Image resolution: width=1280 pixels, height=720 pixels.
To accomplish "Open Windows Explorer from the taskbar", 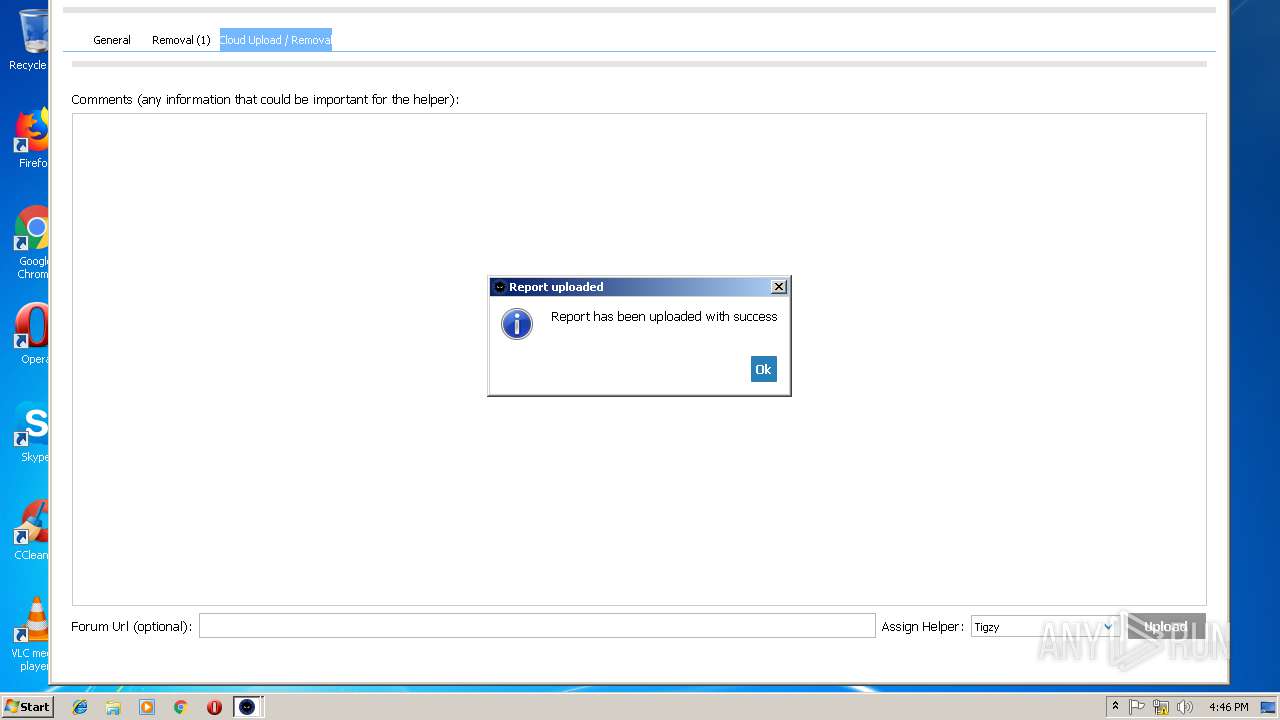I will 113,707.
